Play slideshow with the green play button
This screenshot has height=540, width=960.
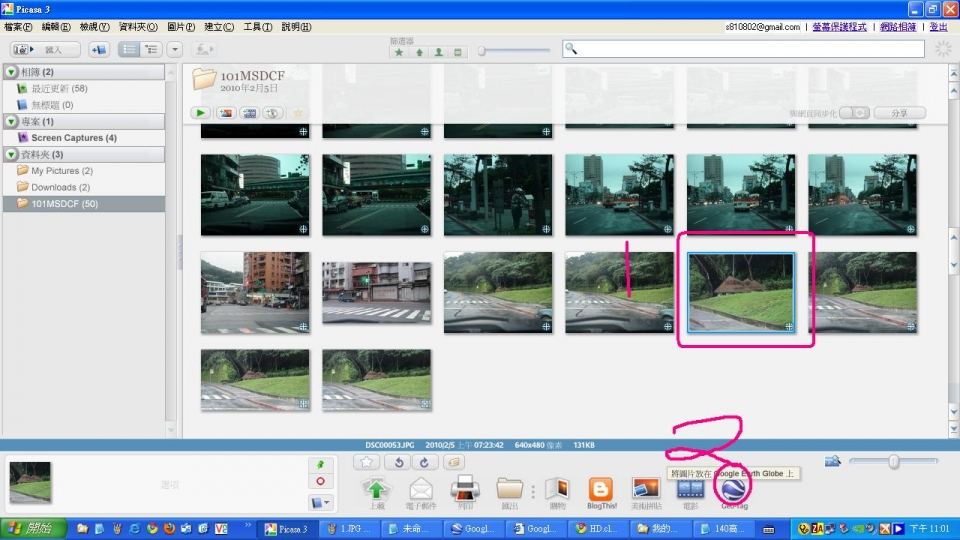pyautogui.click(x=201, y=113)
